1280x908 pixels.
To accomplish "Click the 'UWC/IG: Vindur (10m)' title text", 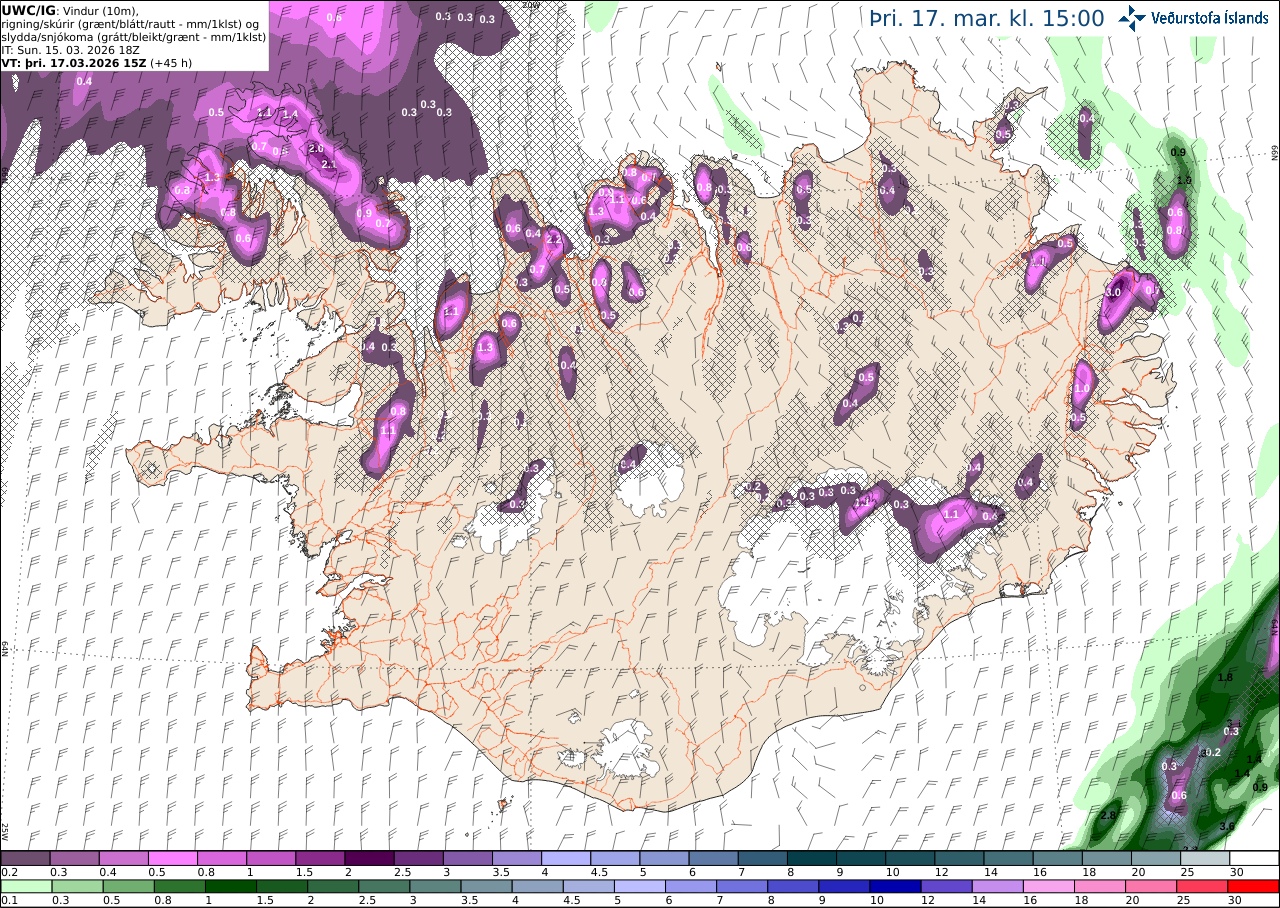I will (x=70, y=10).
